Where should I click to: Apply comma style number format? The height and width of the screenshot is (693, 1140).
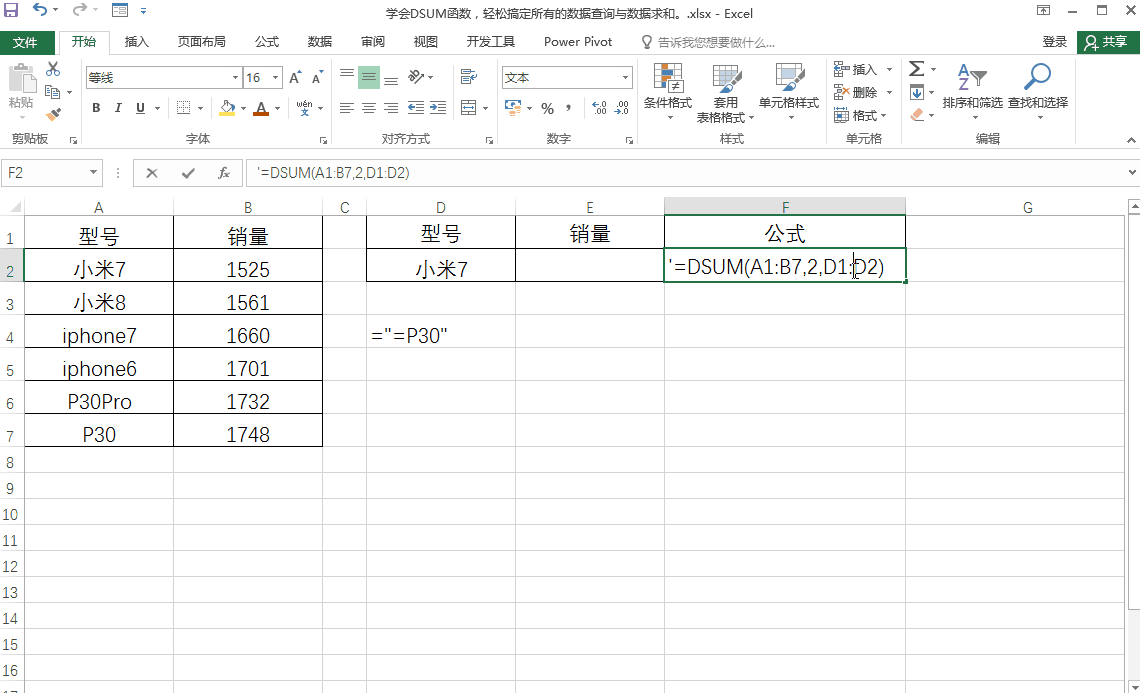click(569, 108)
